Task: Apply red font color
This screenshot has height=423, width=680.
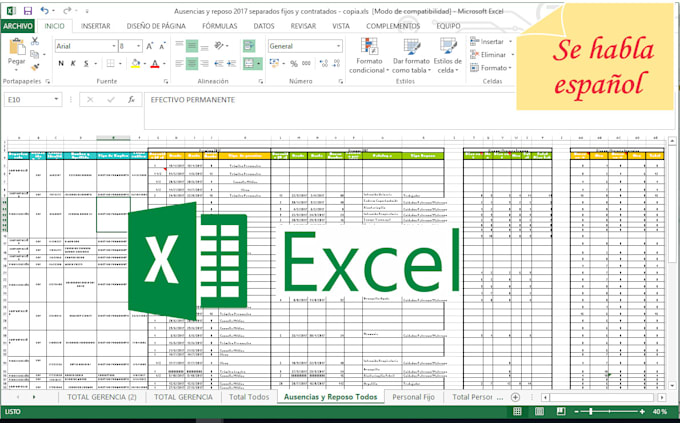Action: pyautogui.click(x=155, y=64)
